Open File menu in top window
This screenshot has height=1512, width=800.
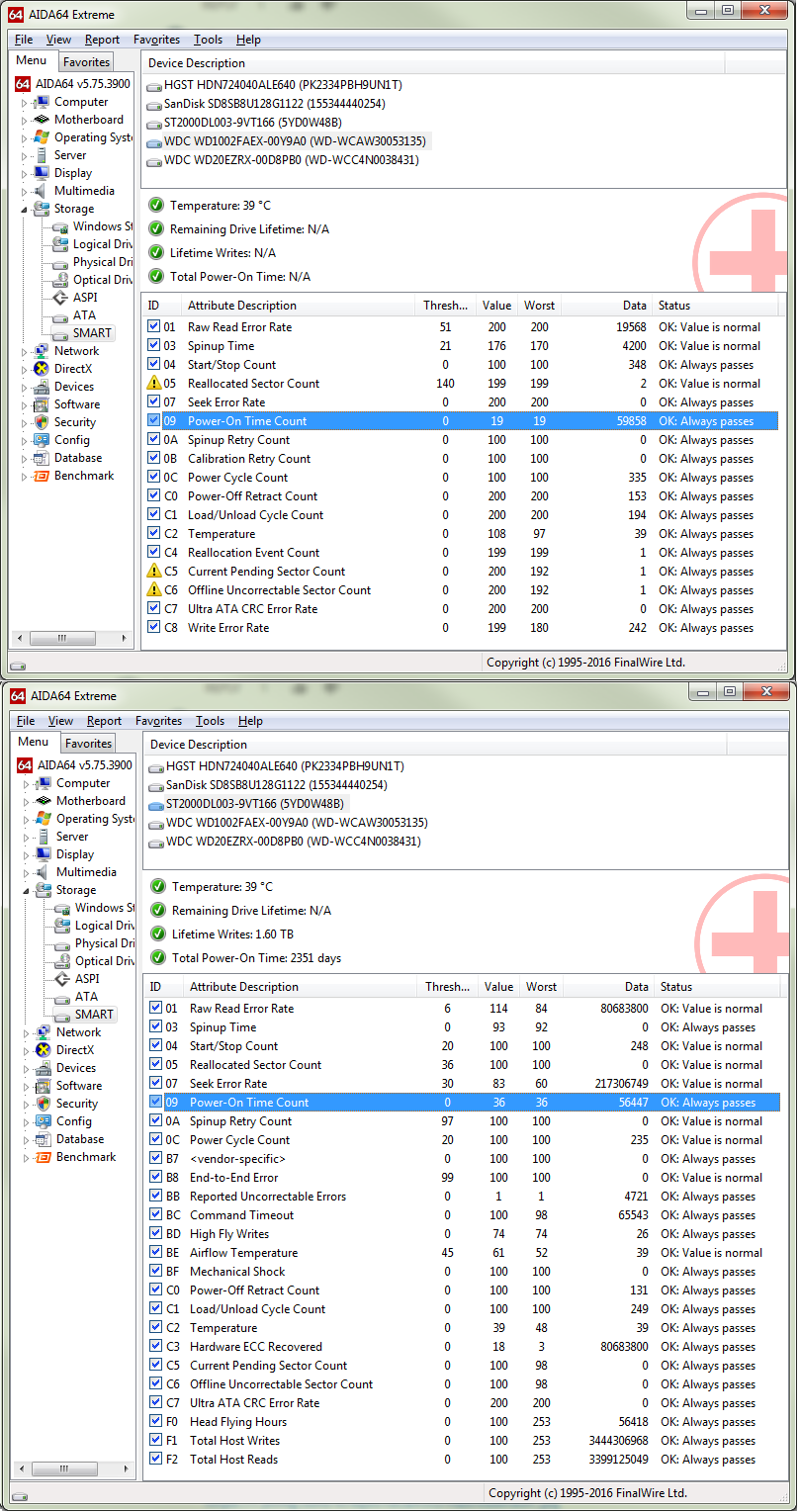(x=24, y=40)
